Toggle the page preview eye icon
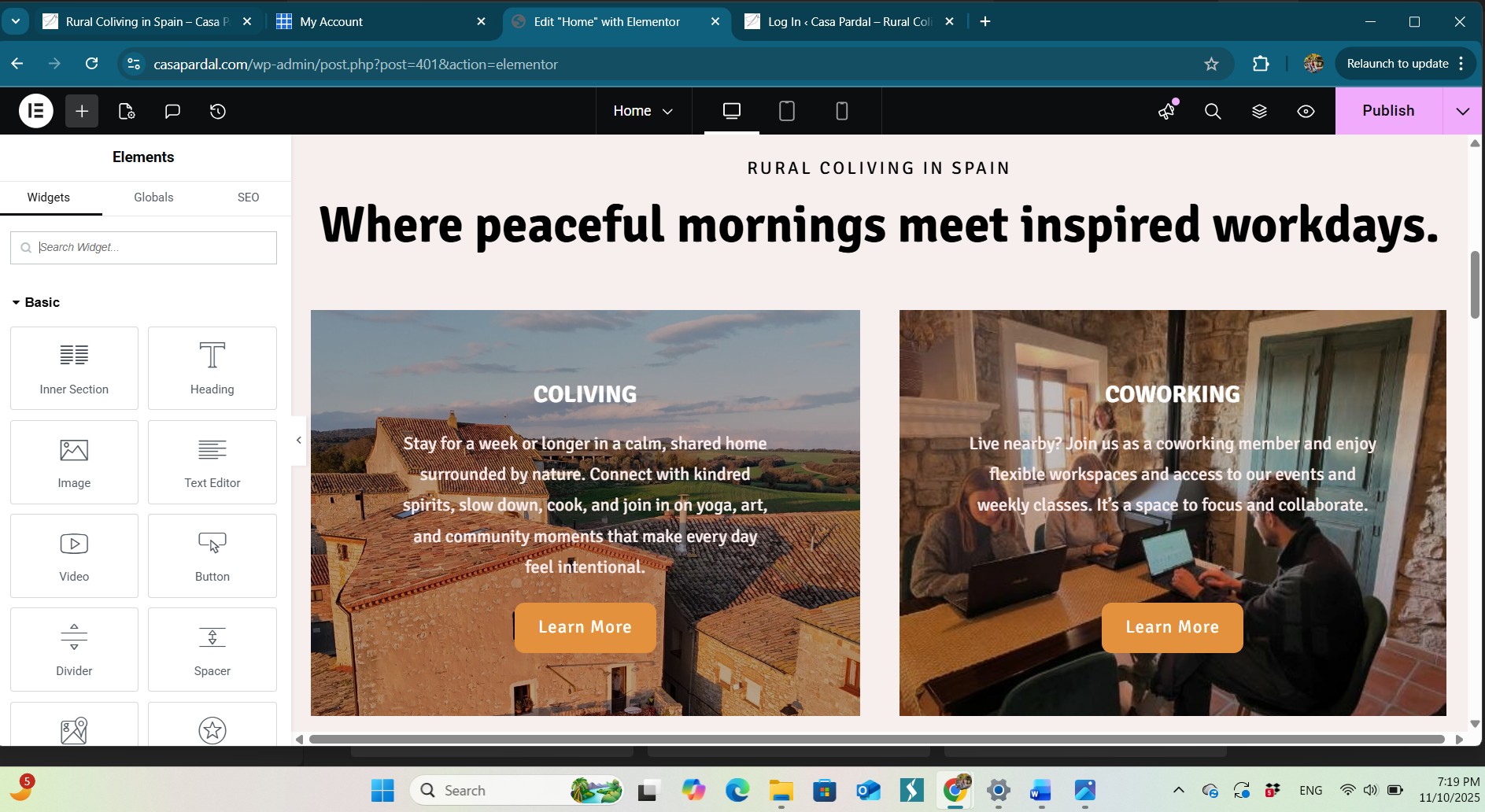 tap(1306, 111)
